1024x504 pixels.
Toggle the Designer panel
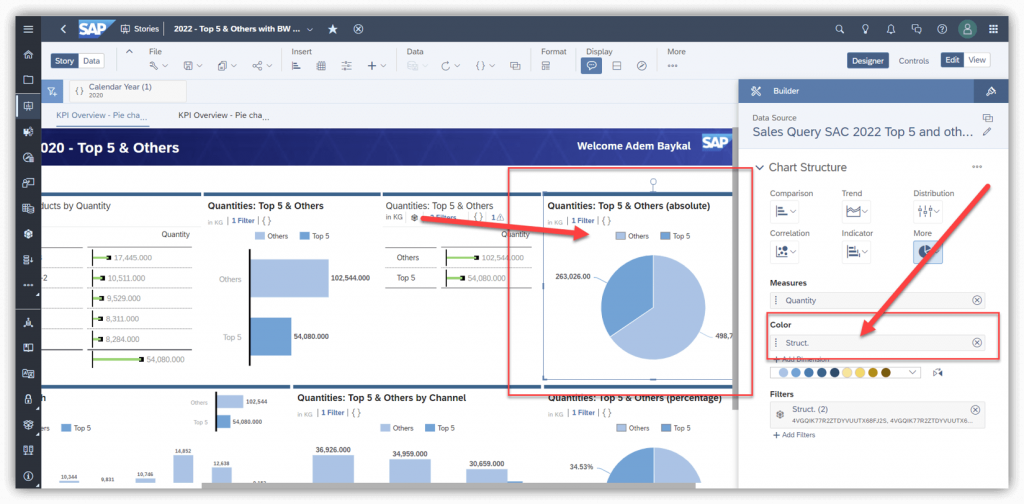[x=868, y=61]
